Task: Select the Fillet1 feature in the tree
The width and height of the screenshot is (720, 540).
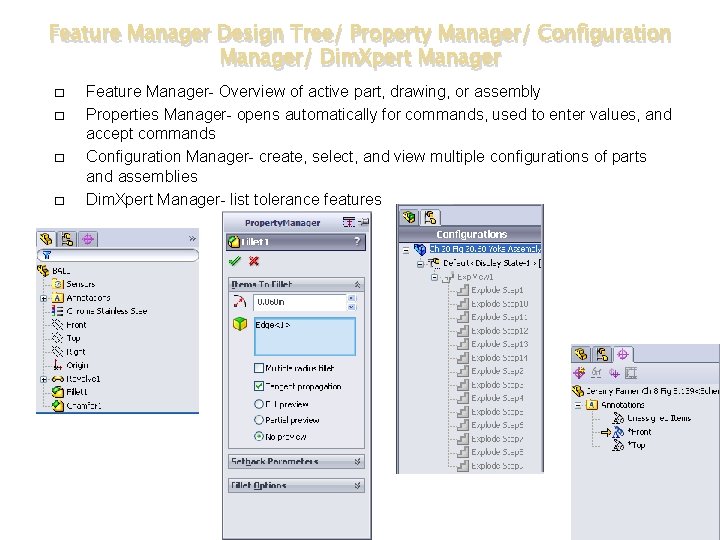Action: pos(70,392)
